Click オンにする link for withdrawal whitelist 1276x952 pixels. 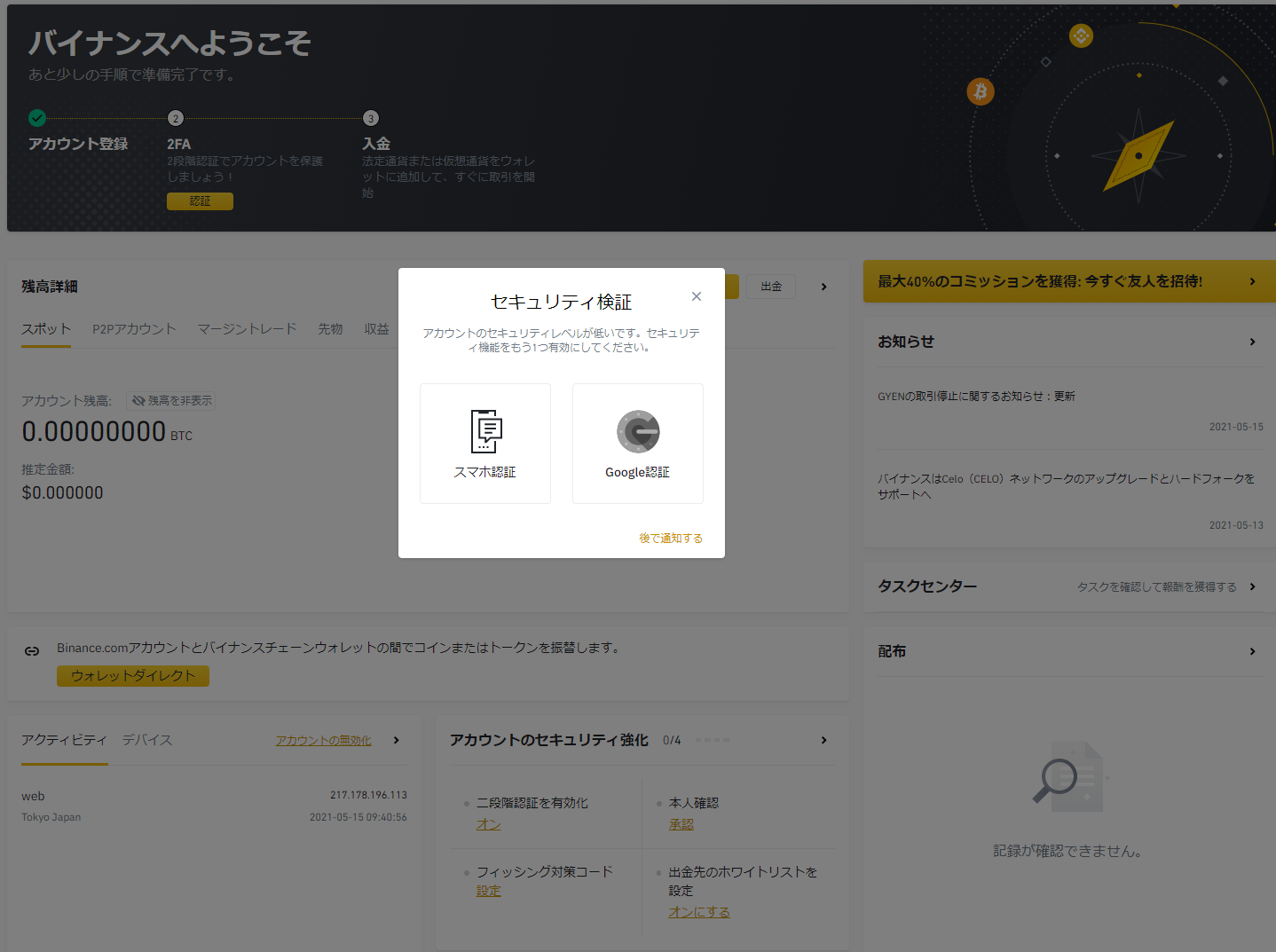699,912
